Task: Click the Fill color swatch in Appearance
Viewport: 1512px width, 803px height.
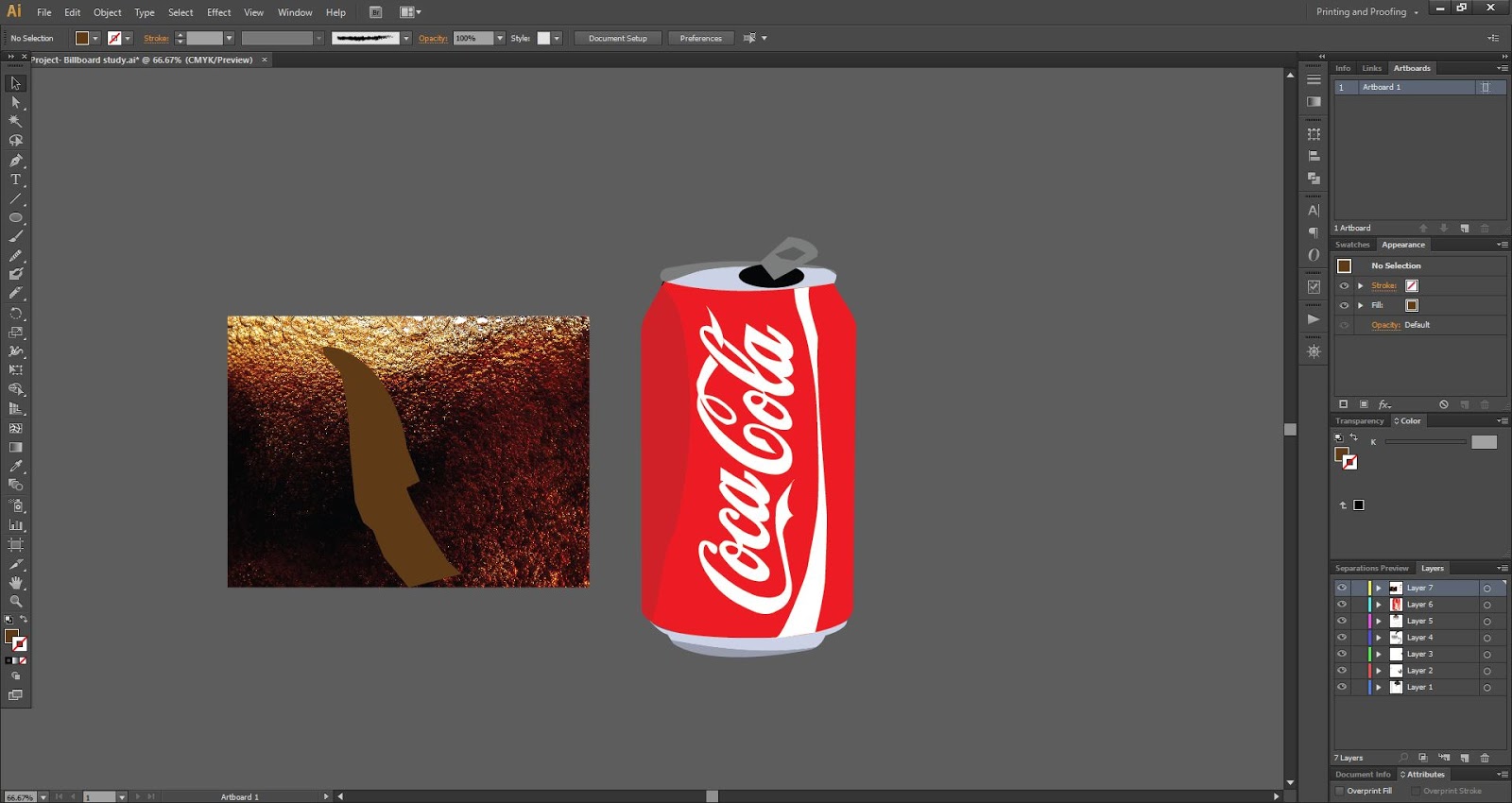Action: (x=1412, y=305)
